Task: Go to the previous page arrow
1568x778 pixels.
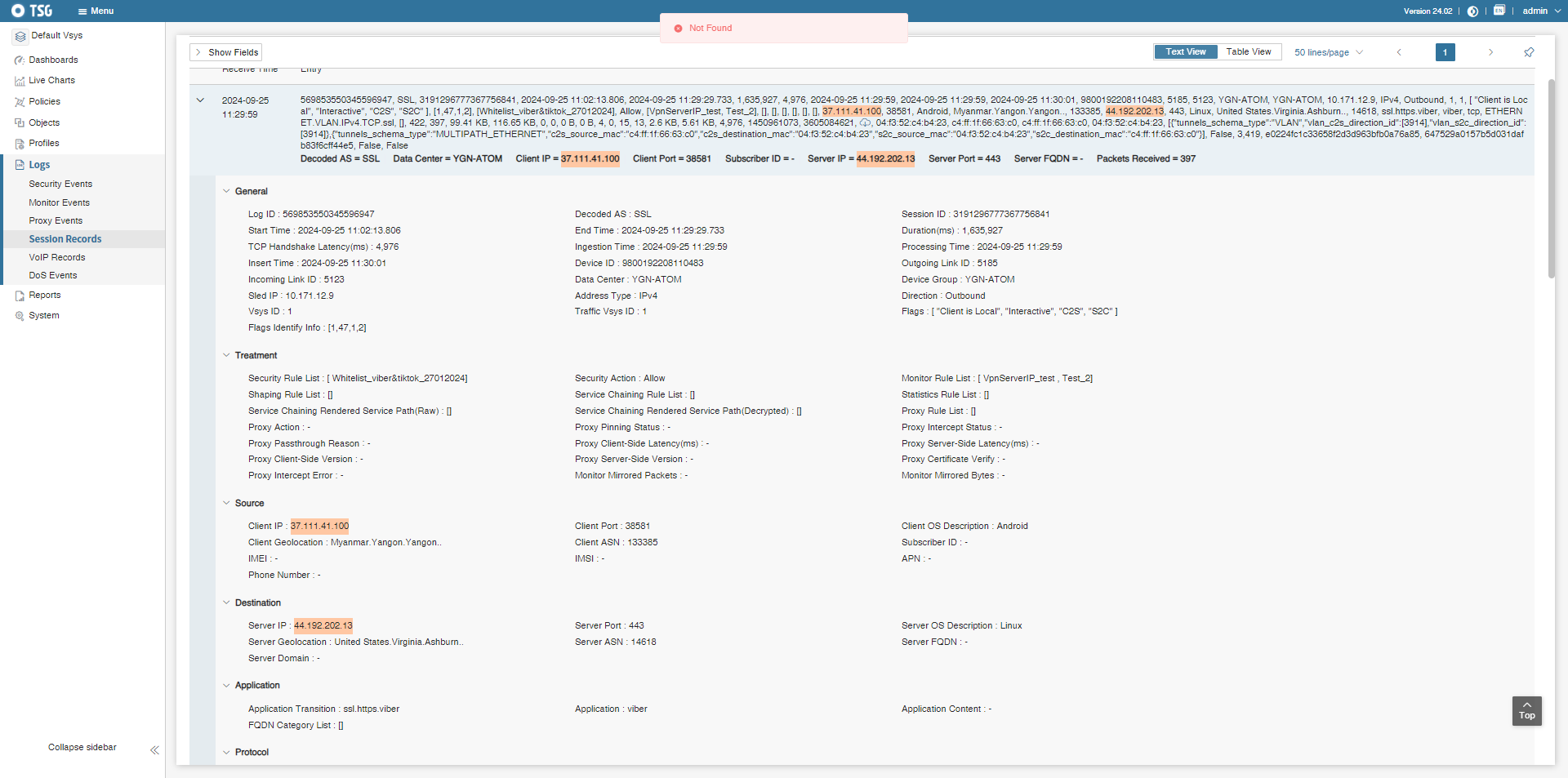Action: 1399,52
